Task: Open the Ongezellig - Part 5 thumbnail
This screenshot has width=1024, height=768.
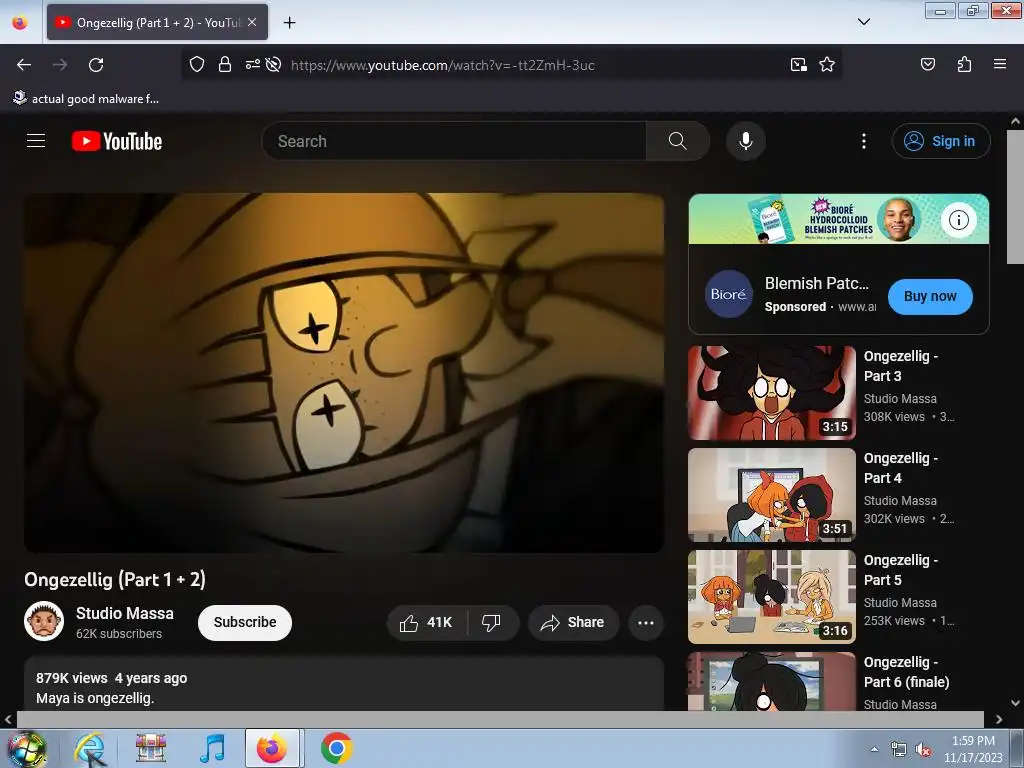Action: point(772,597)
